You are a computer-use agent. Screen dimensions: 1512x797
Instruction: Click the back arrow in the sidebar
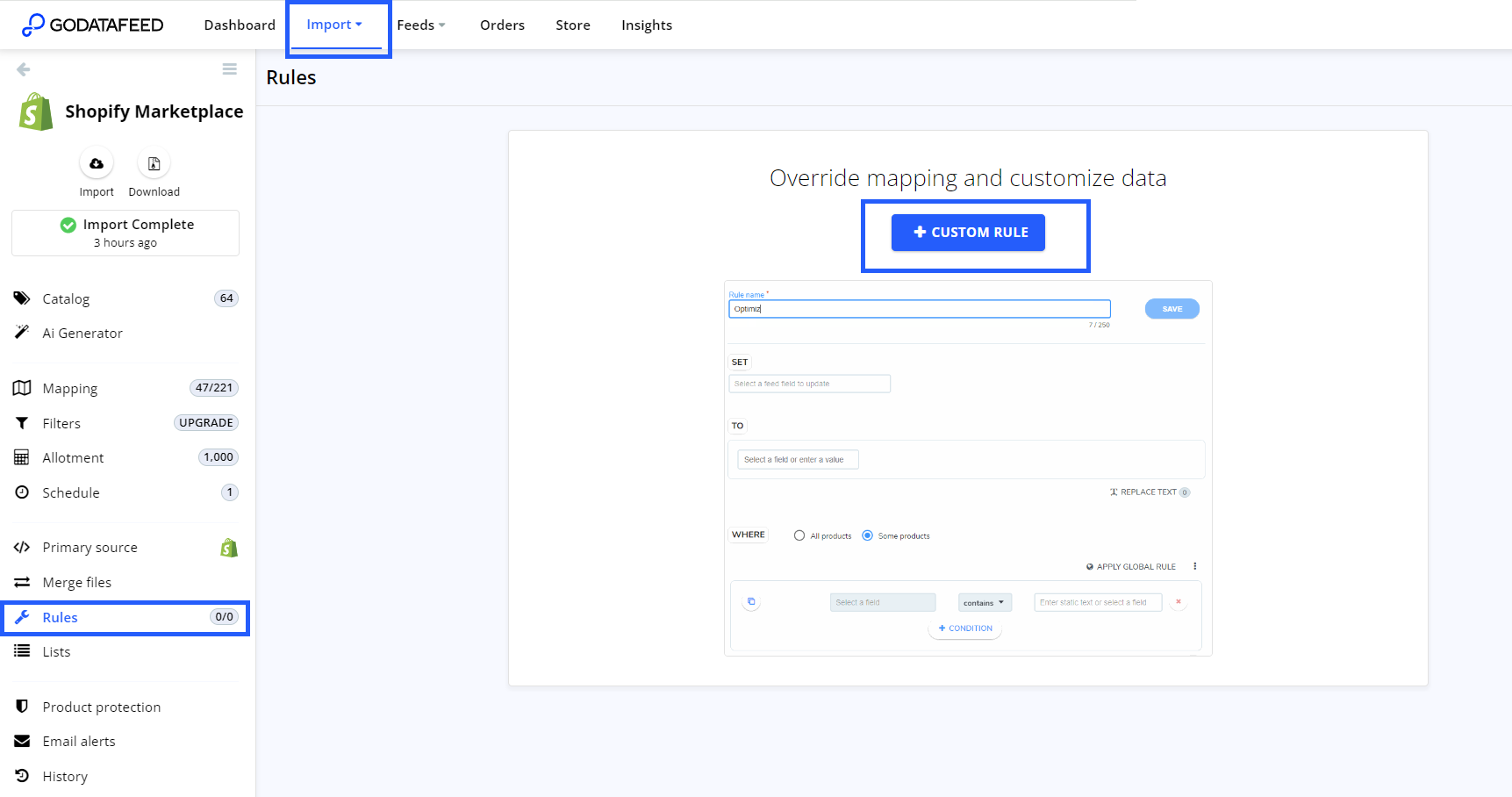[22, 68]
